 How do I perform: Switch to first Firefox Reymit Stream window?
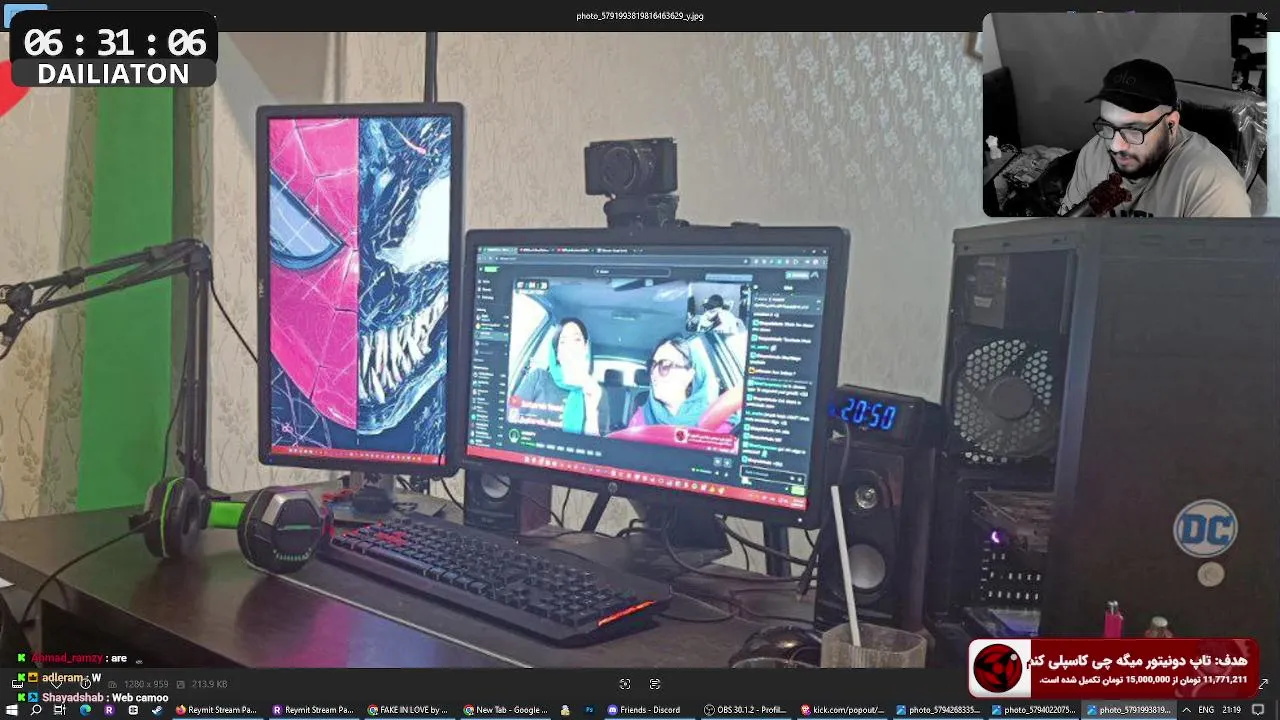216,710
